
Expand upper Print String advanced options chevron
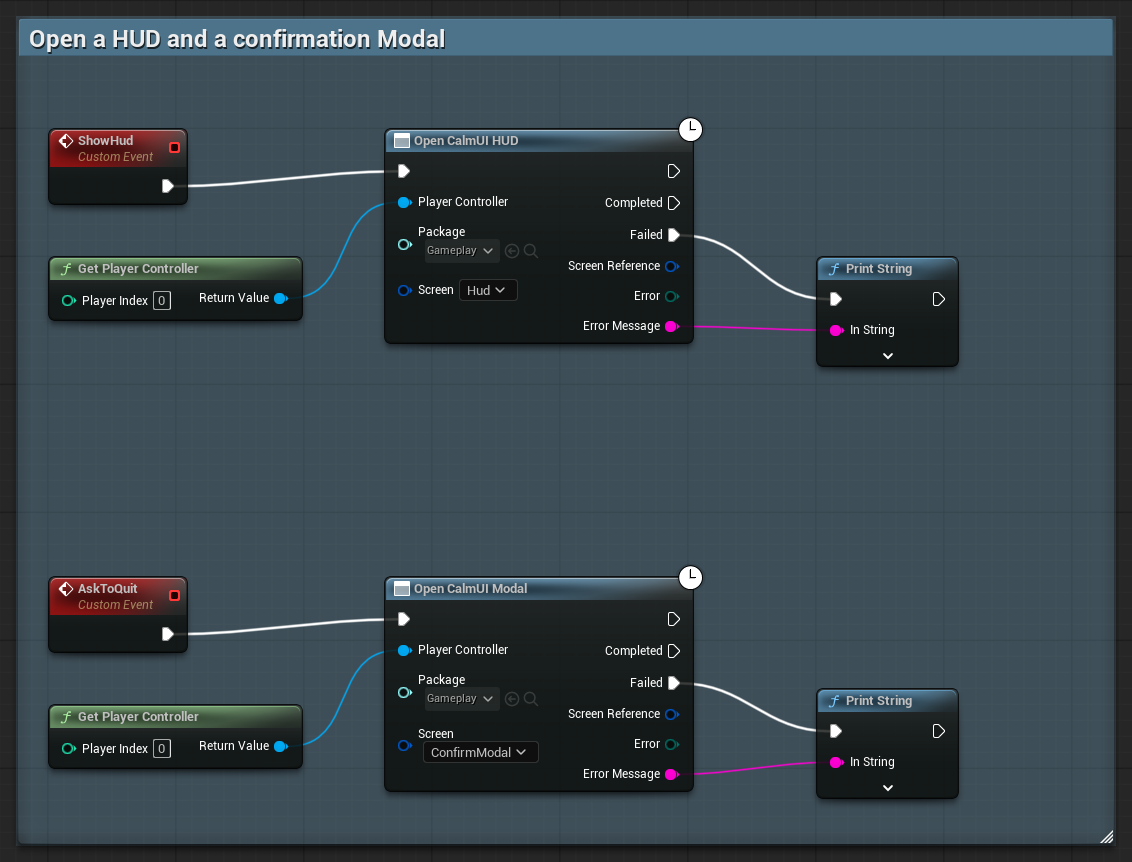click(x=888, y=356)
